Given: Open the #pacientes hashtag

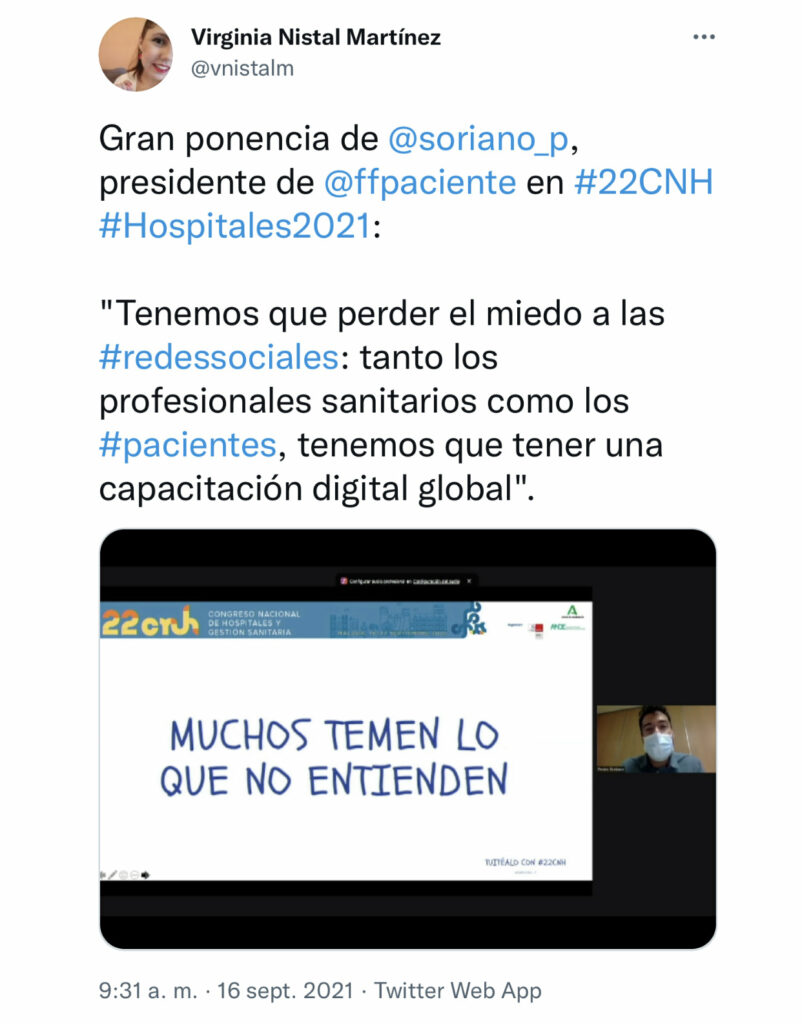Looking at the screenshot, I should (x=188, y=445).
